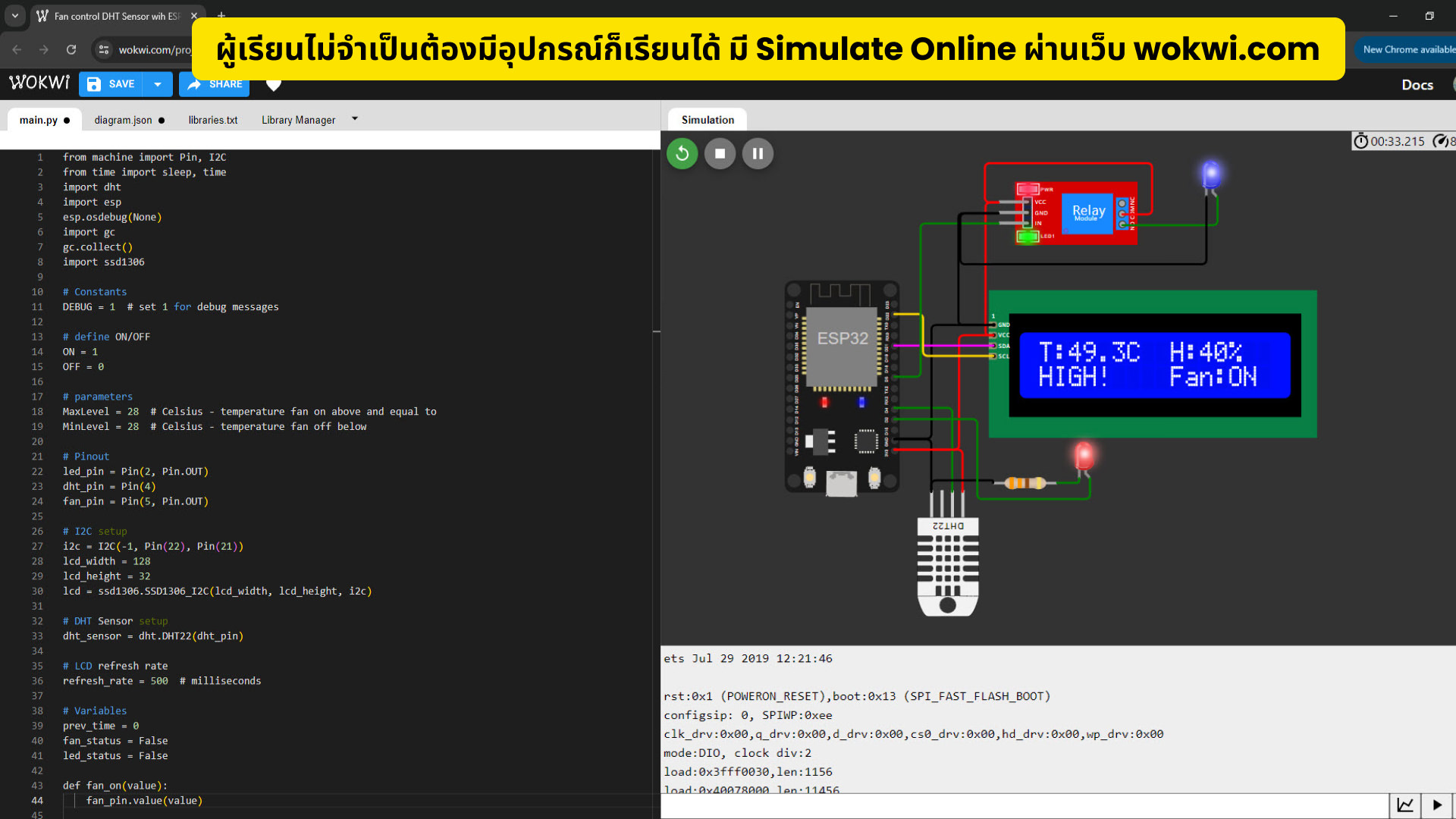Restart the simulation with the green button
The width and height of the screenshot is (1456, 819).
tap(682, 154)
